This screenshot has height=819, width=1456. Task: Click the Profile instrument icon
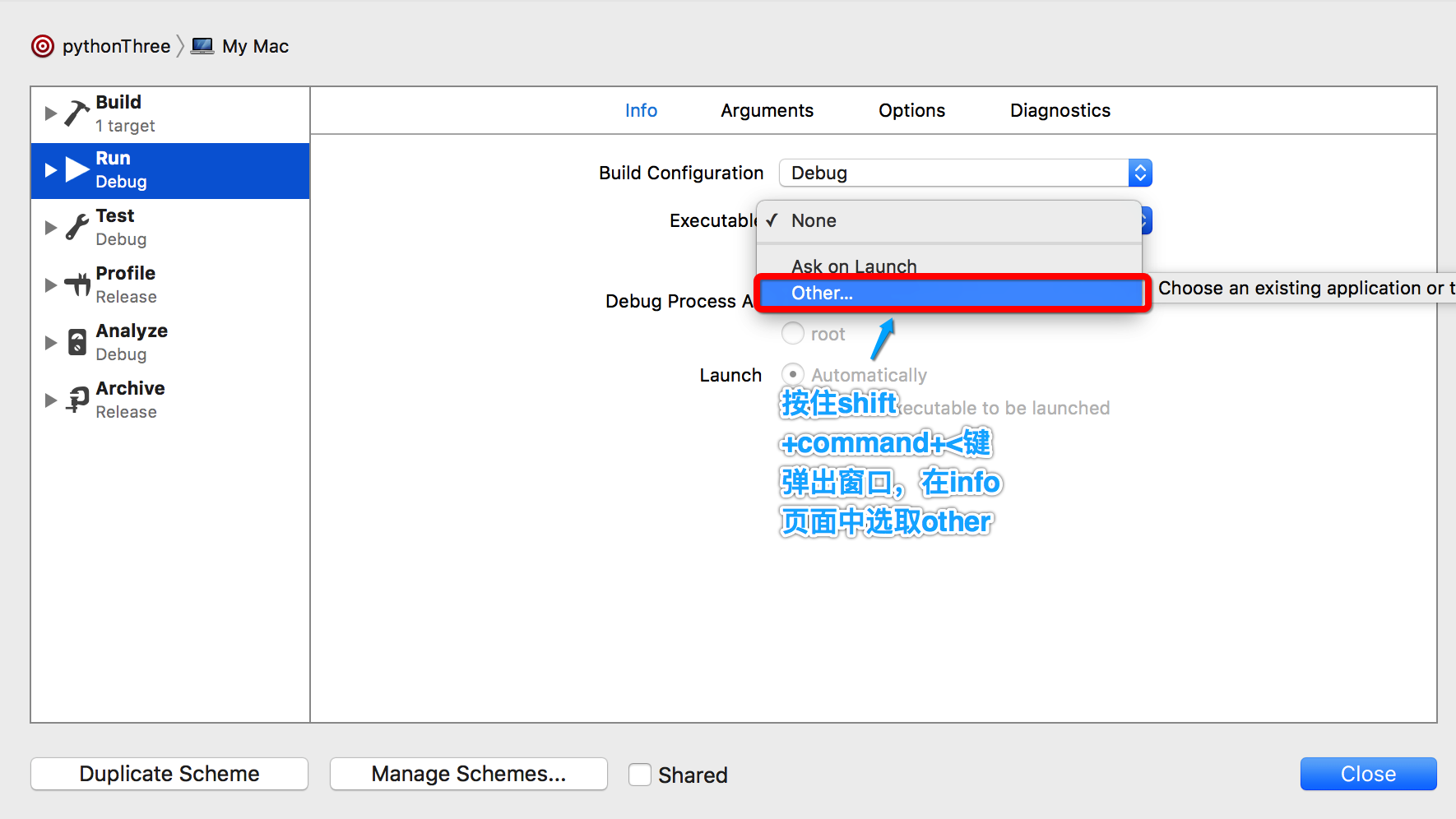tap(77, 285)
